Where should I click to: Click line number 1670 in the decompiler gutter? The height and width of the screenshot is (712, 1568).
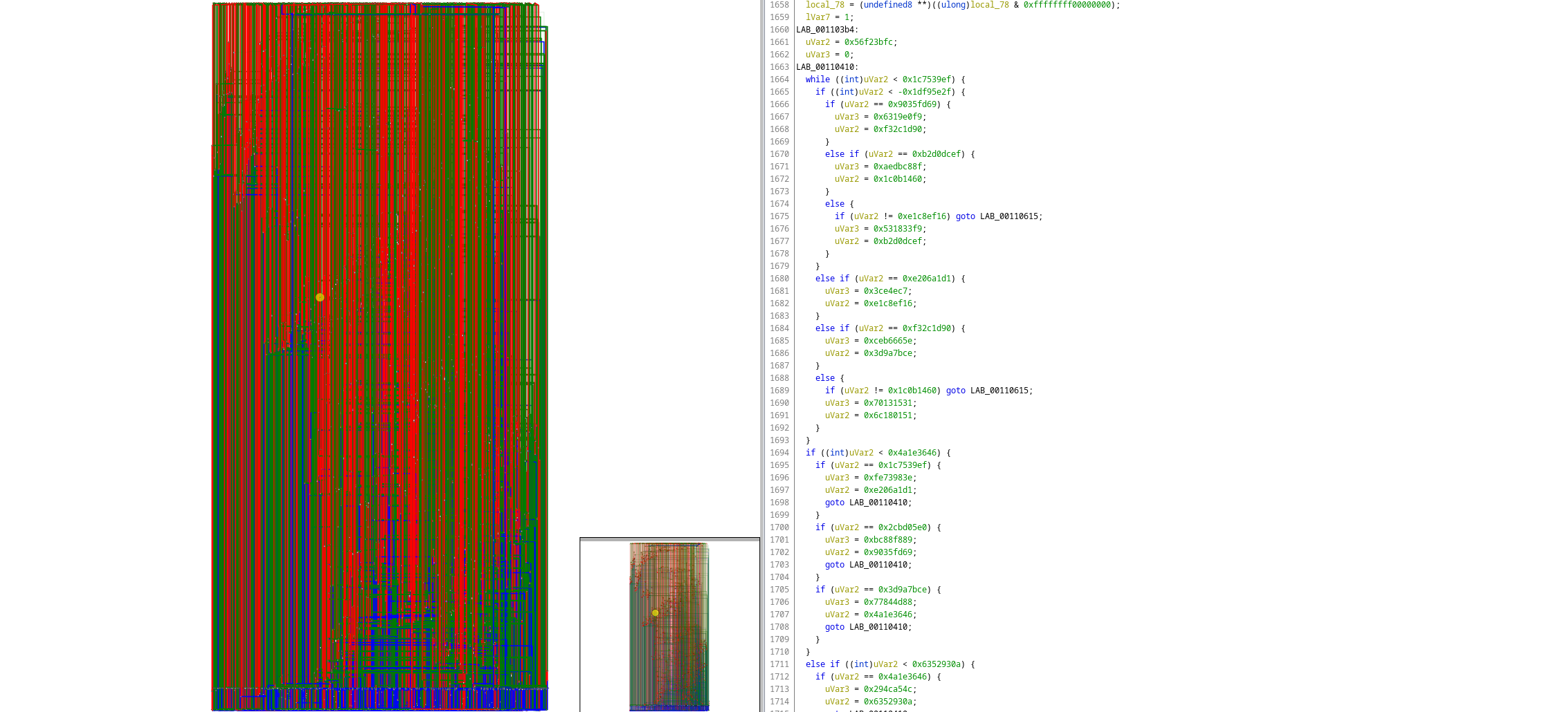pos(779,154)
